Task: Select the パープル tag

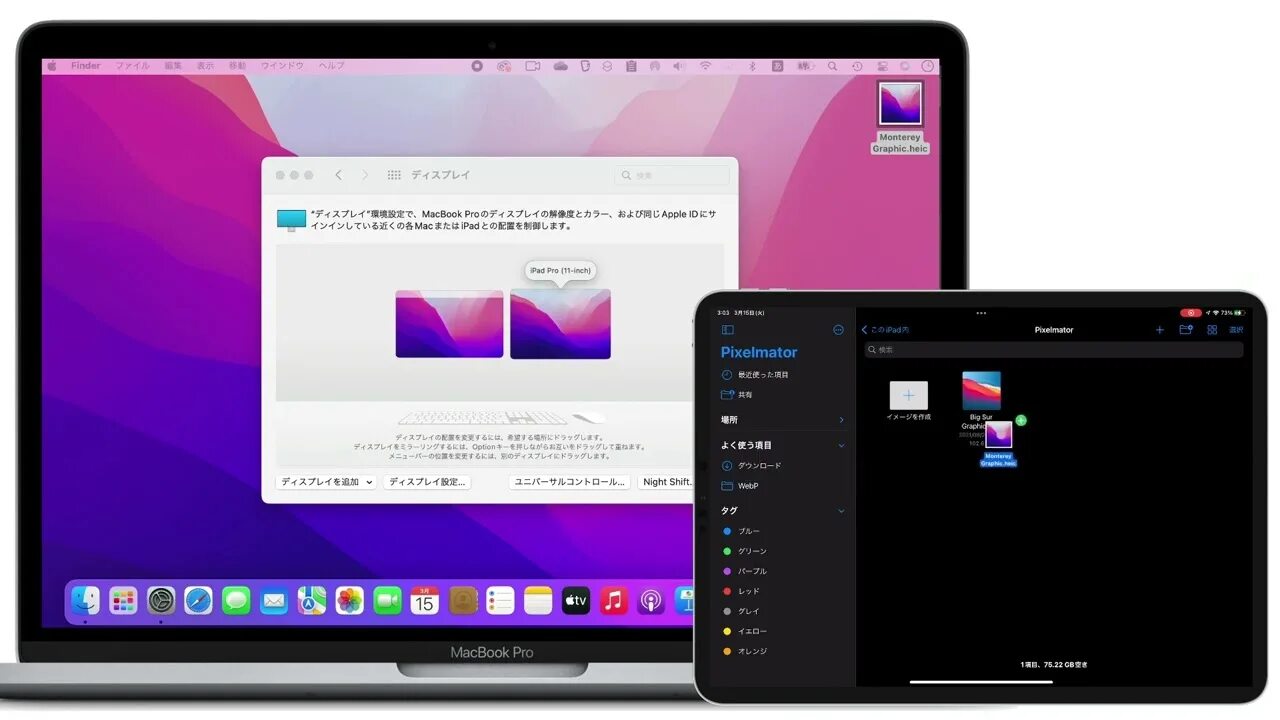Action: [x=745, y=571]
